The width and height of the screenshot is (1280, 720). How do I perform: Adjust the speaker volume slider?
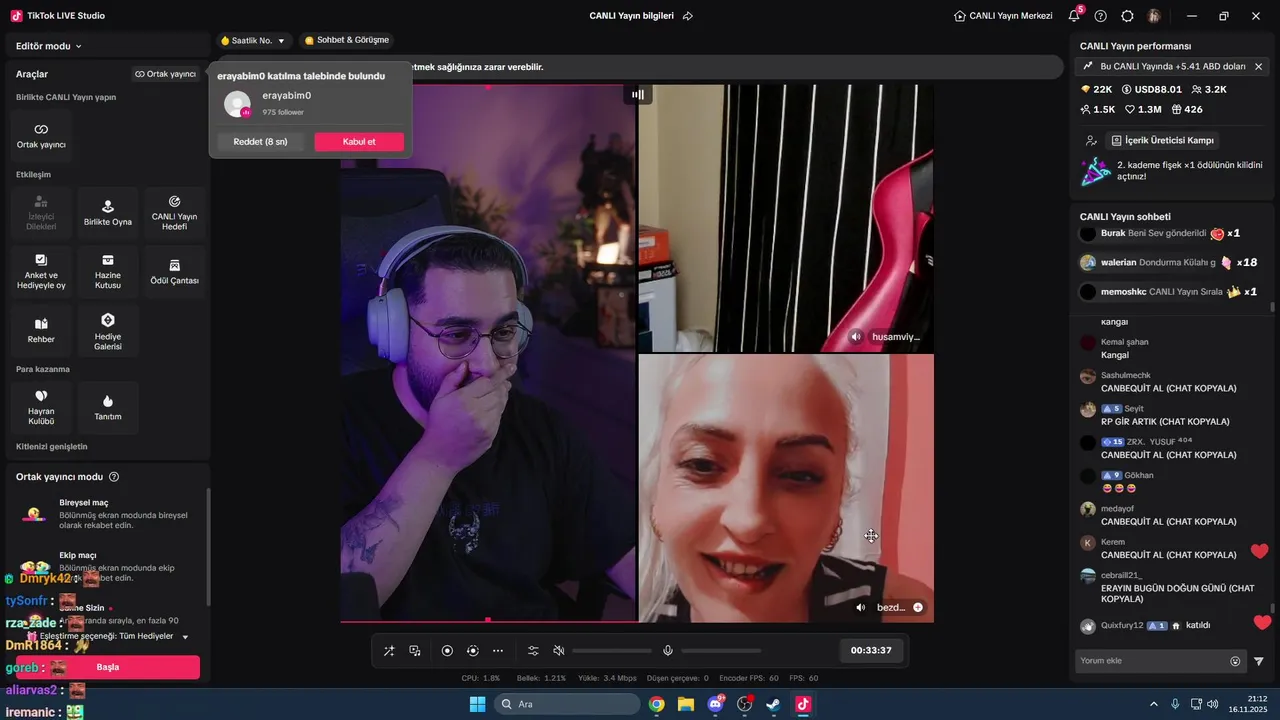[x=612, y=651]
